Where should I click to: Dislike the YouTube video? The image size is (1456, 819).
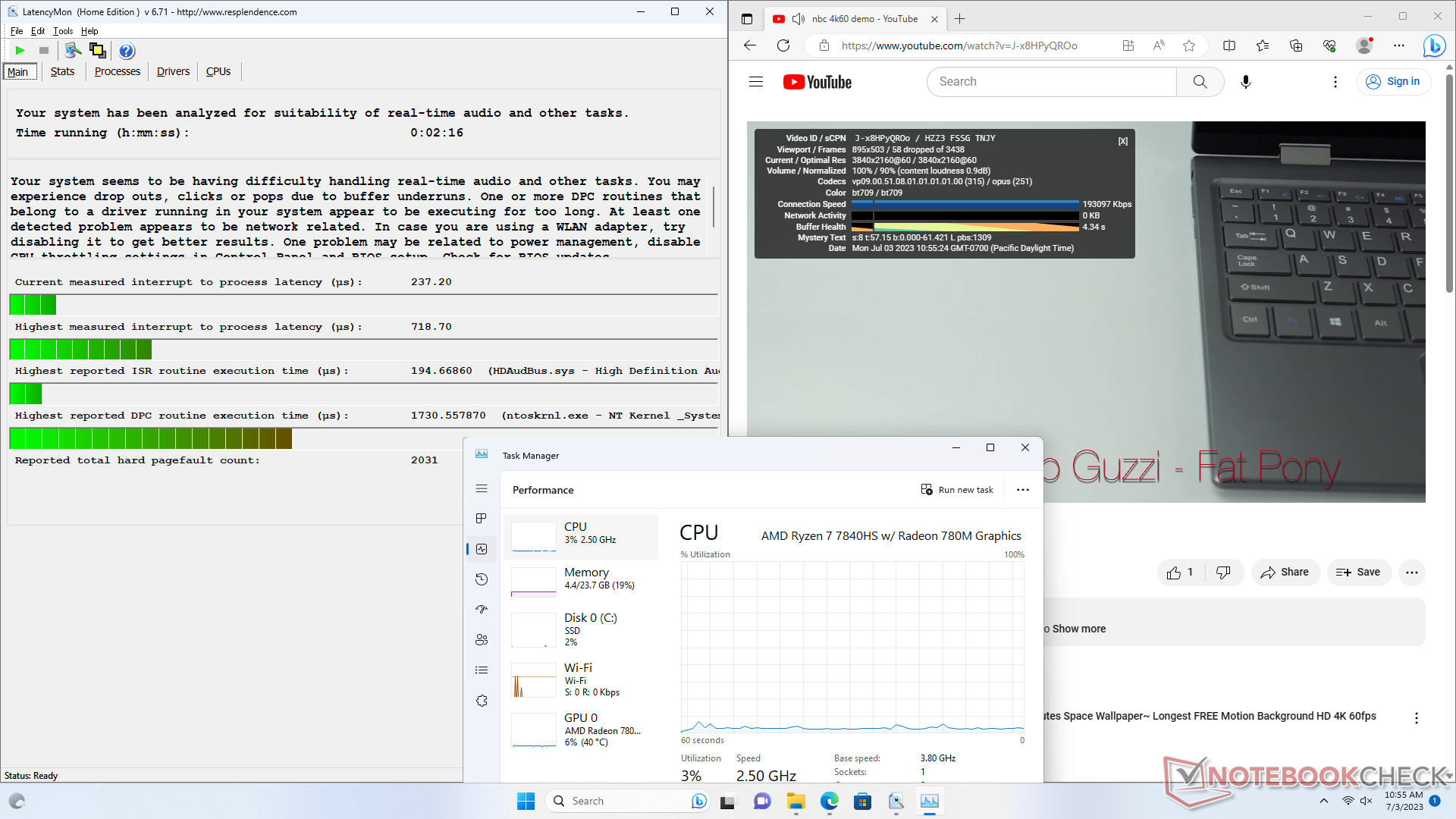[x=1223, y=573]
